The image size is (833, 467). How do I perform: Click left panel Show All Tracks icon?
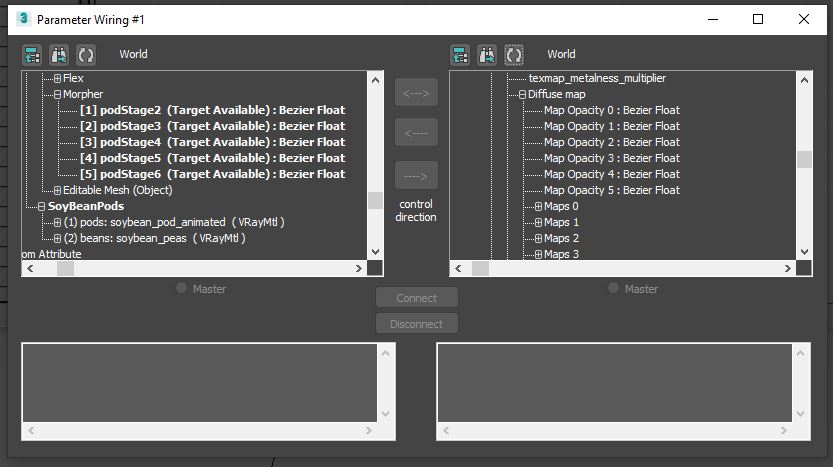pos(32,54)
